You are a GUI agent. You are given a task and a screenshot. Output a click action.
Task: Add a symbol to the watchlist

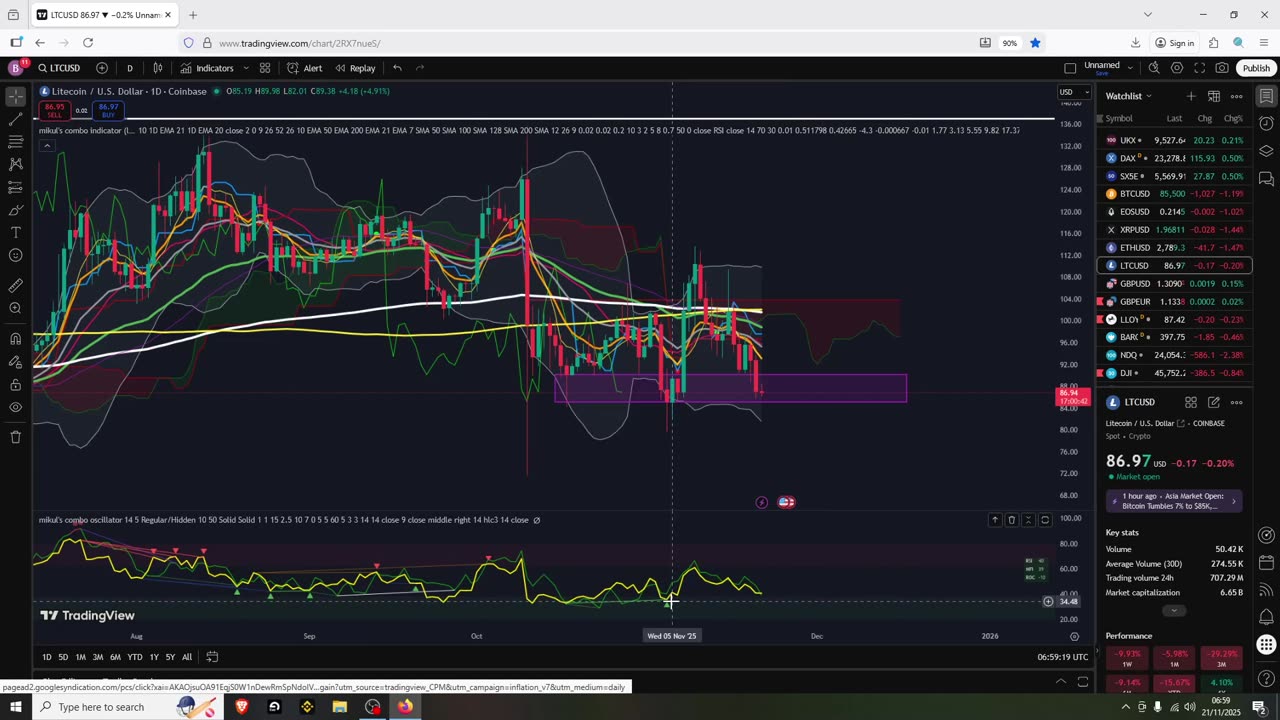(x=1191, y=96)
